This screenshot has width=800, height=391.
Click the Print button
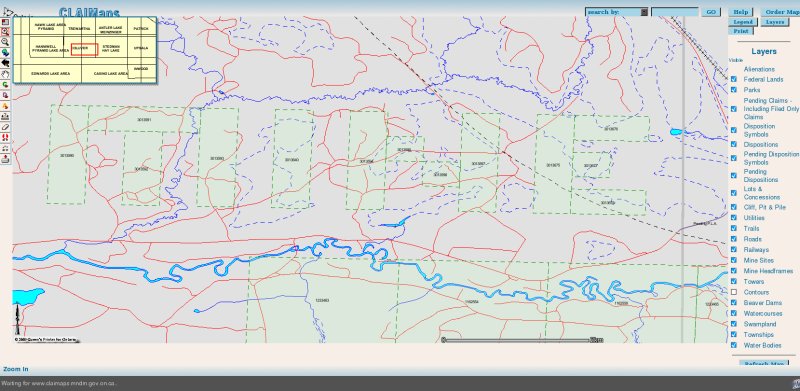click(740, 31)
